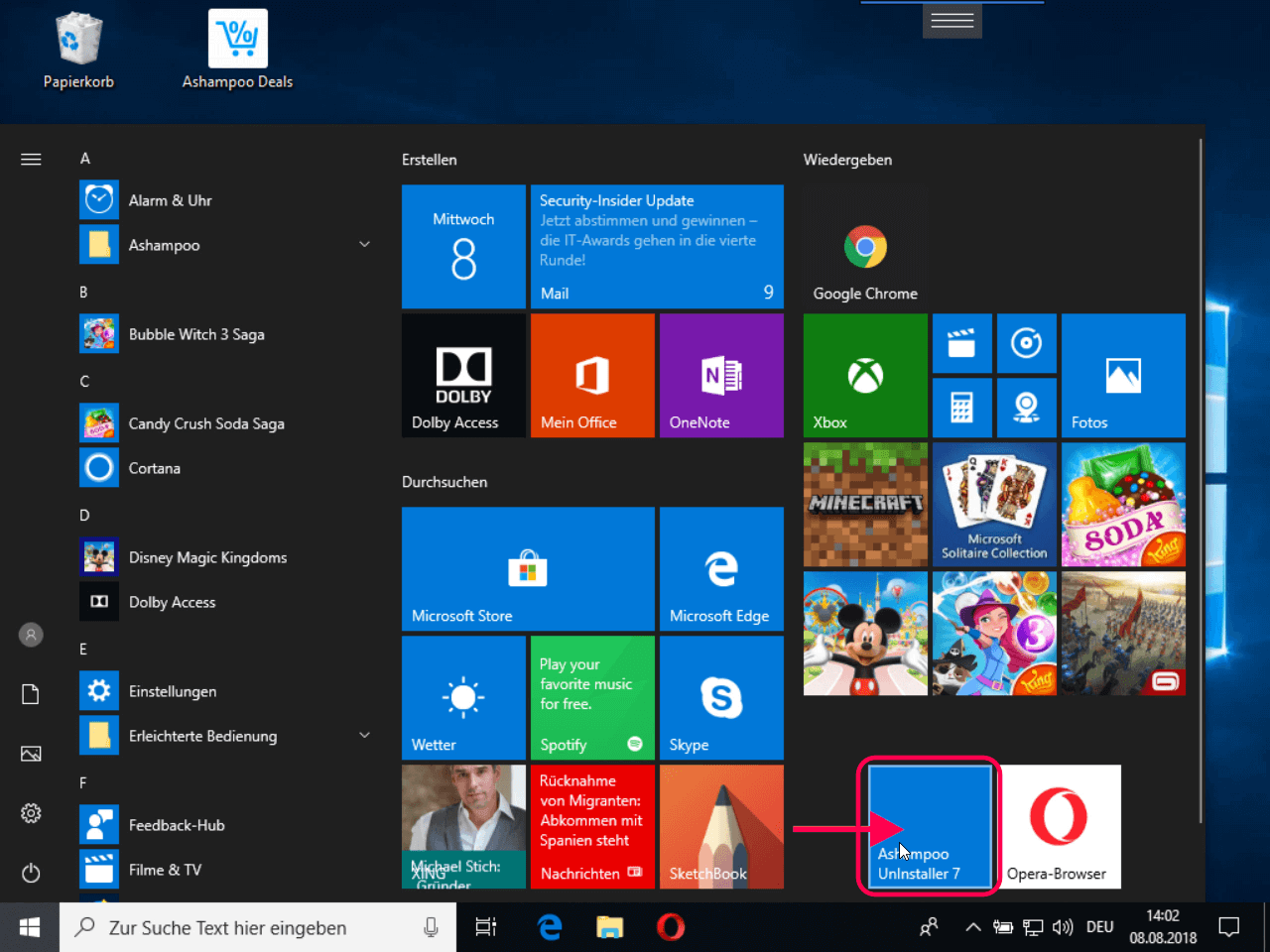
Task: Launch Disney Magic Kingdoms from app list
Action: click(x=226, y=557)
